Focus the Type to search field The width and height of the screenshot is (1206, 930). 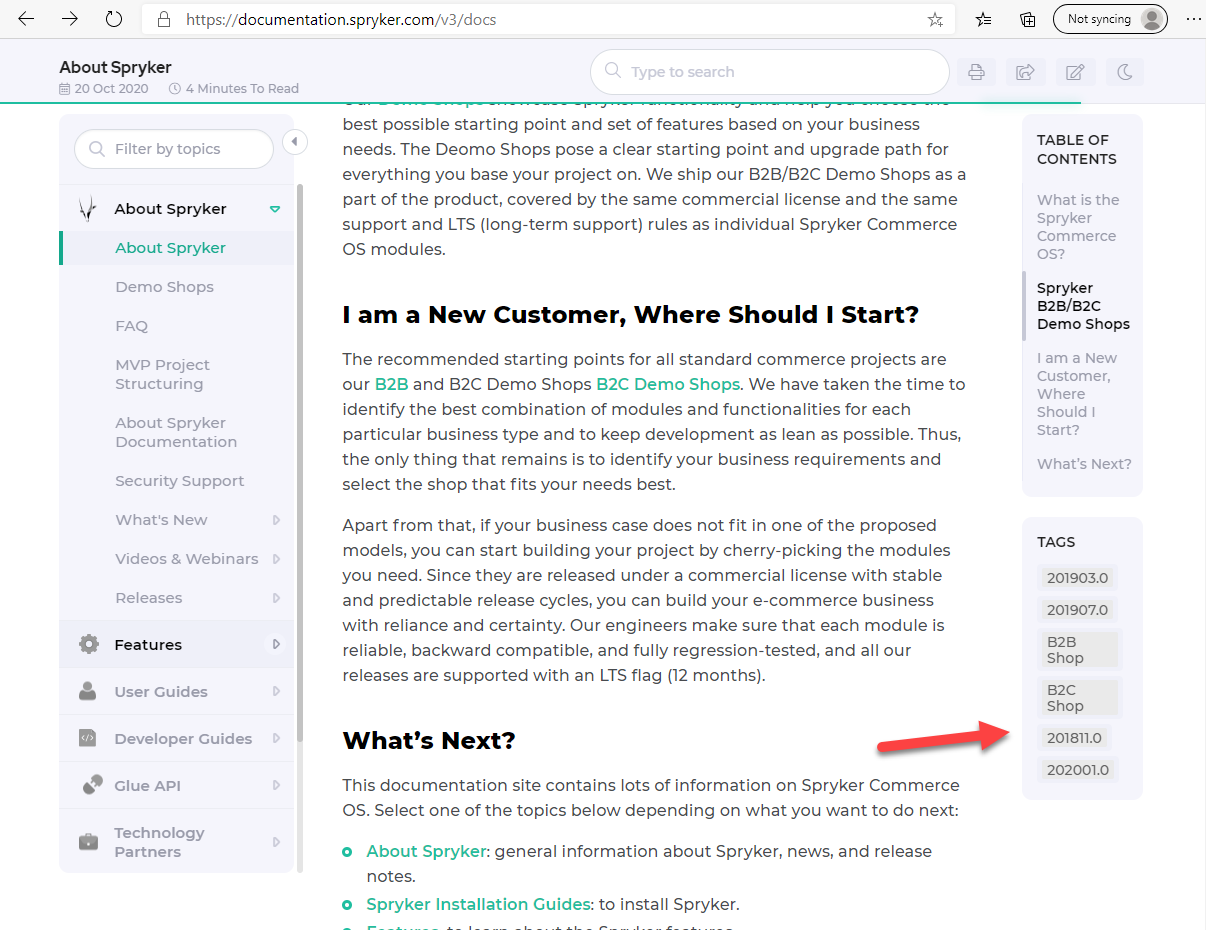coord(769,72)
